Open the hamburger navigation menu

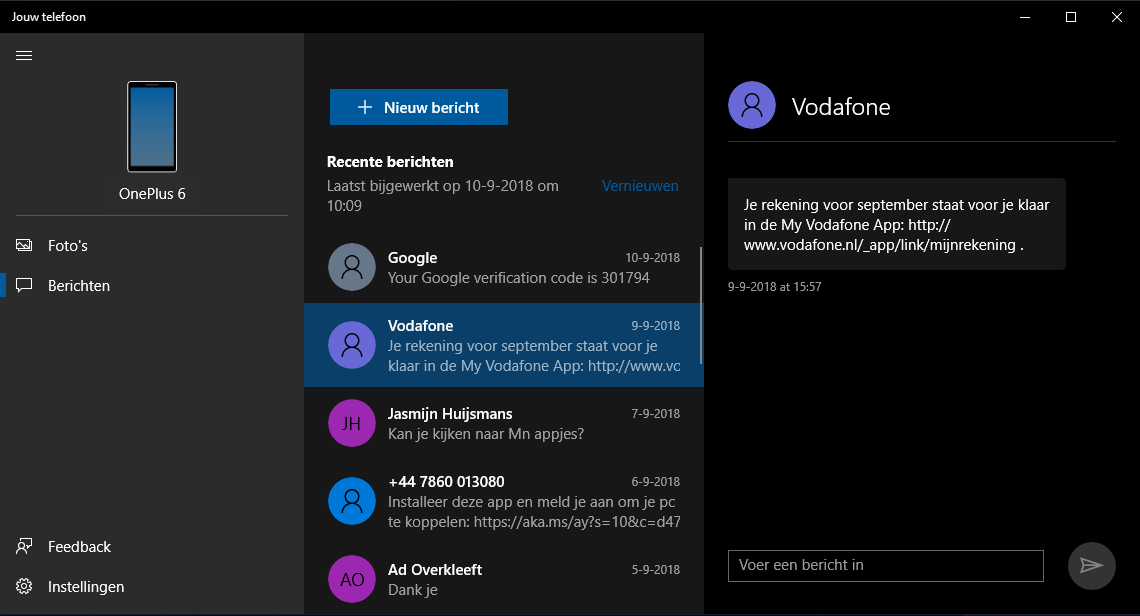24,55
